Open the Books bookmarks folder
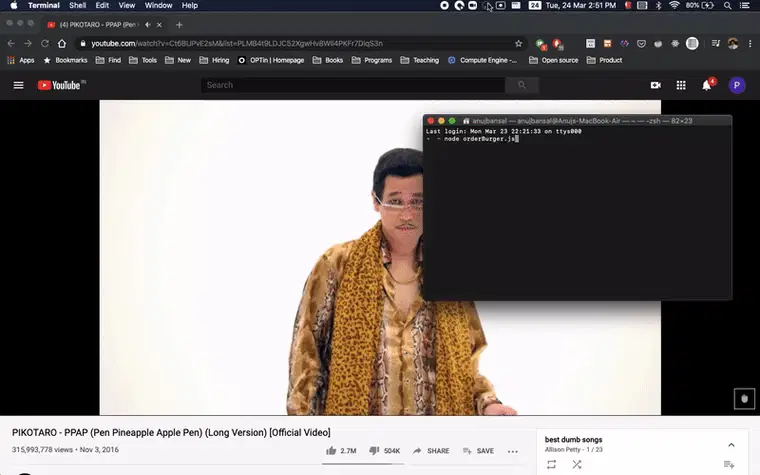The width and height of the screenshot is (760, 475). (x=328, y=60)
